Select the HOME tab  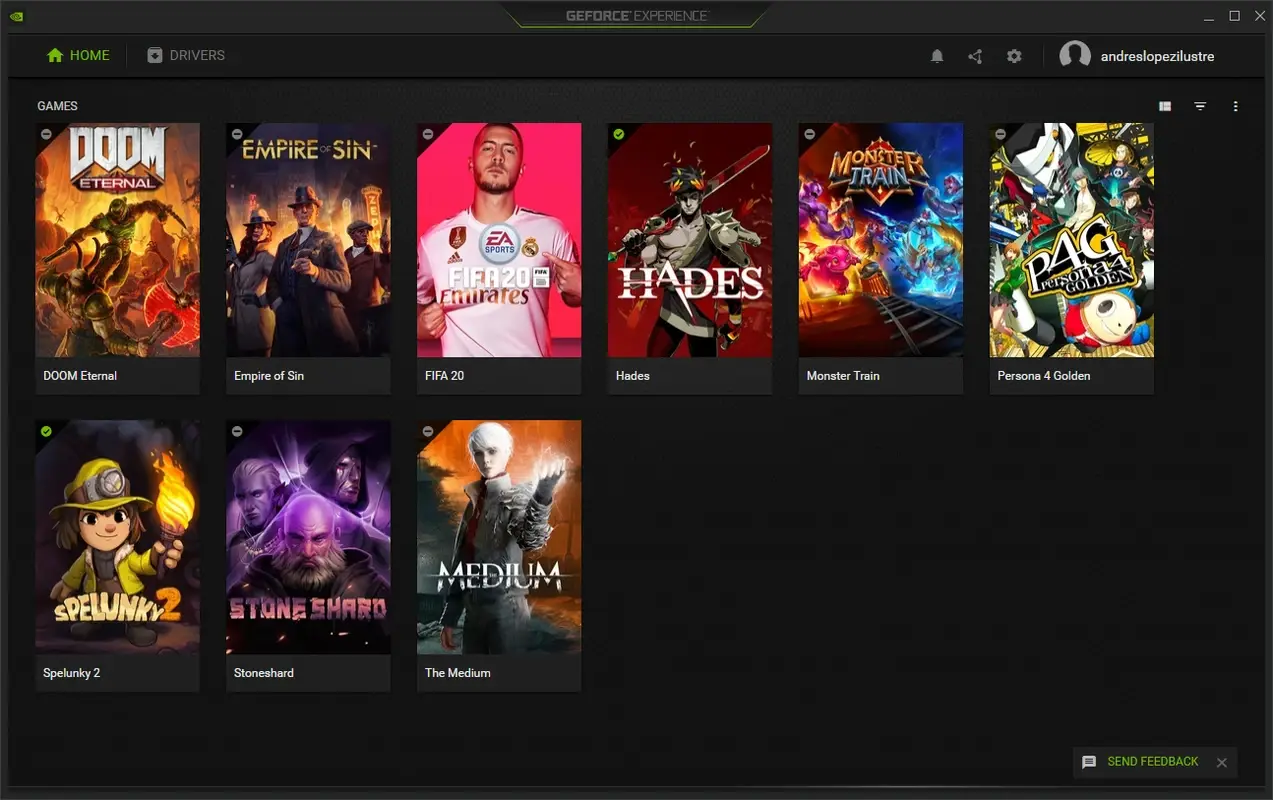tap(77, 55)
